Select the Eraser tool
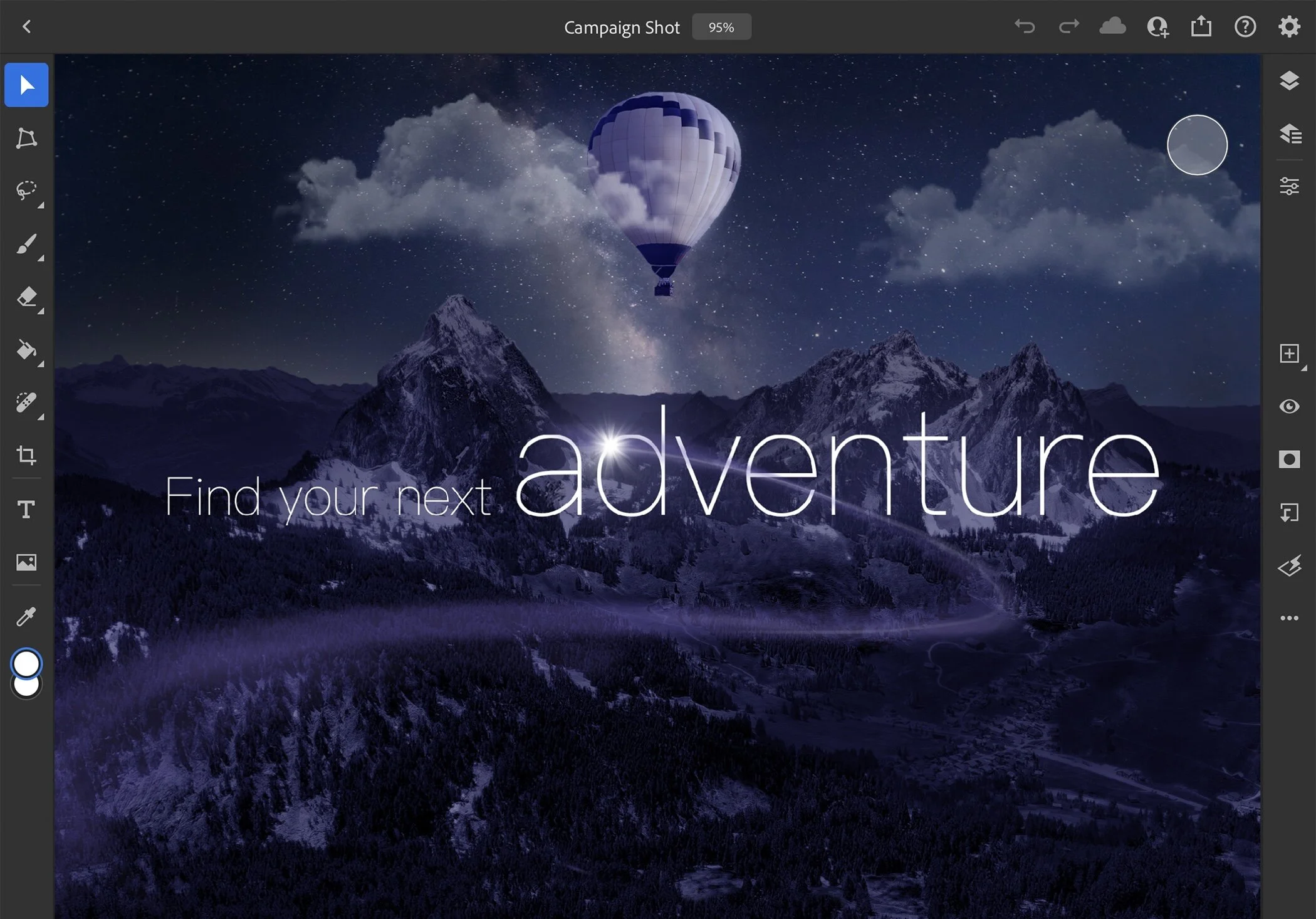Screen dimensions: 1316x919 26,297
